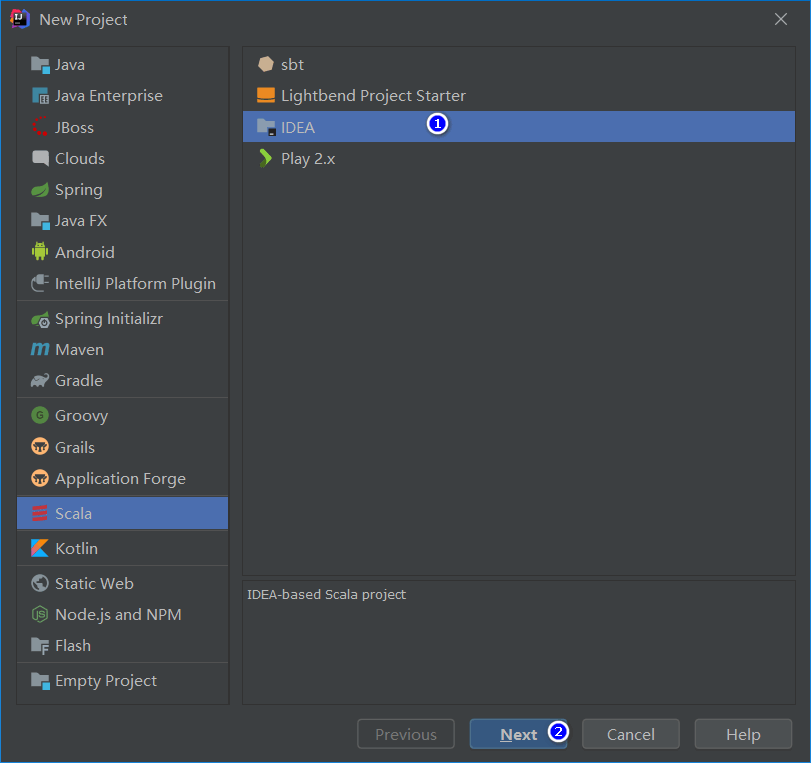This screenshot has height=763, width=811.
Task: Select Empty Project from the sidebar
Action: click(x=95, y=680)
